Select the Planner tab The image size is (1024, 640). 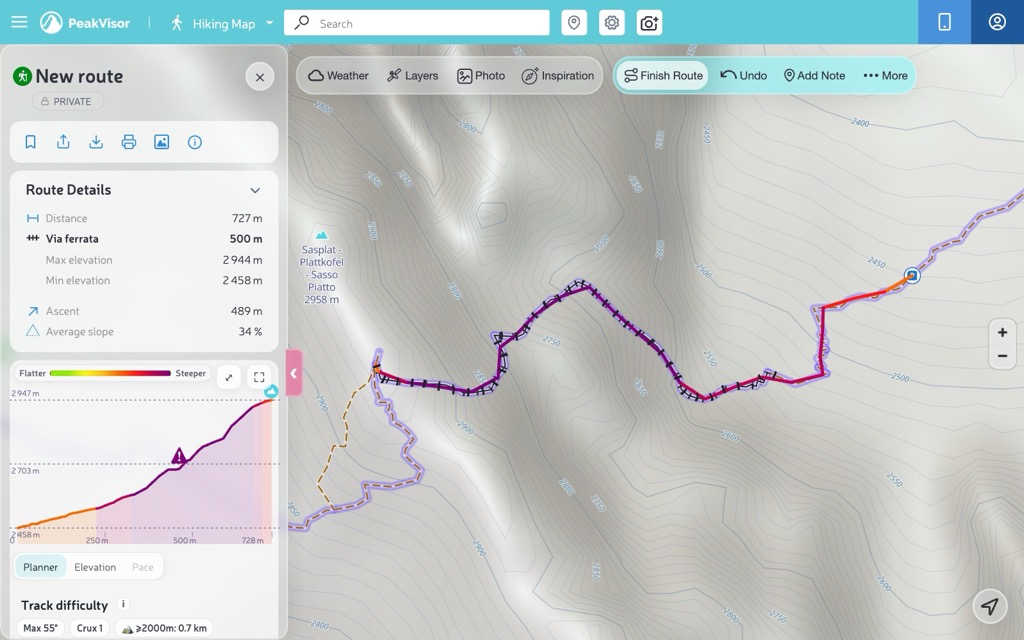point(40,567)
